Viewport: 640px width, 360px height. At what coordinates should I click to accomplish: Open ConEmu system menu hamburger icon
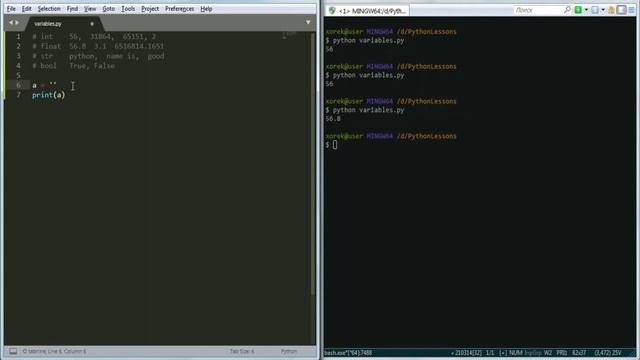pos(632,10)
